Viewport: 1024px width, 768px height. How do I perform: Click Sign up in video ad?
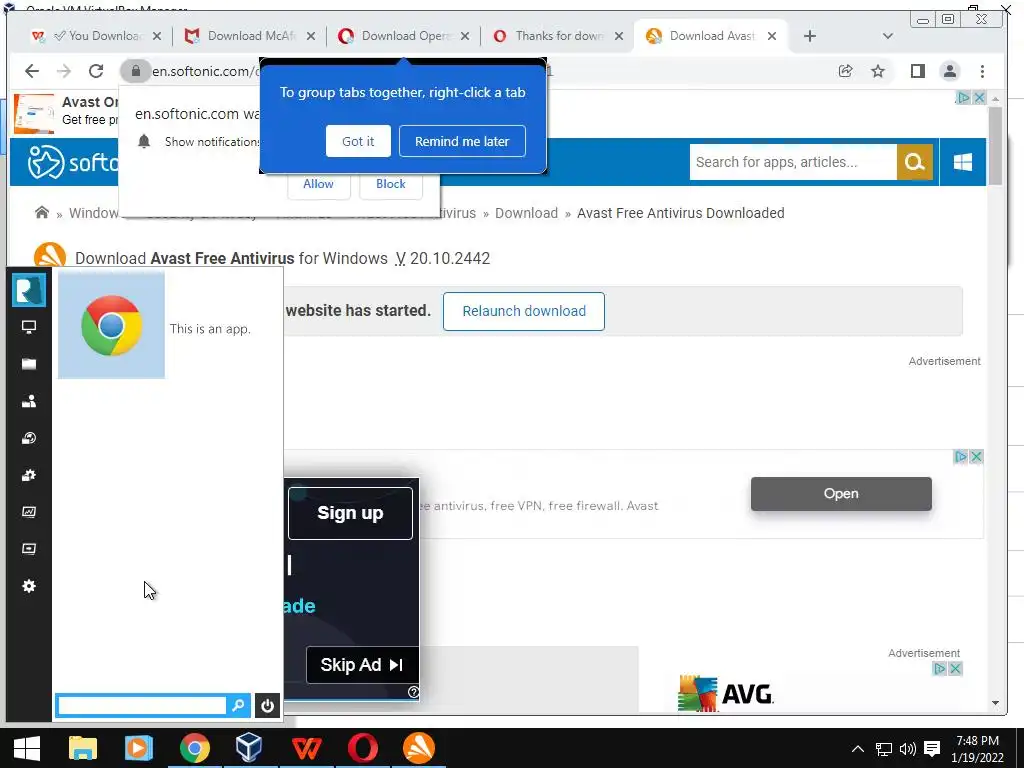coord(350,513)
